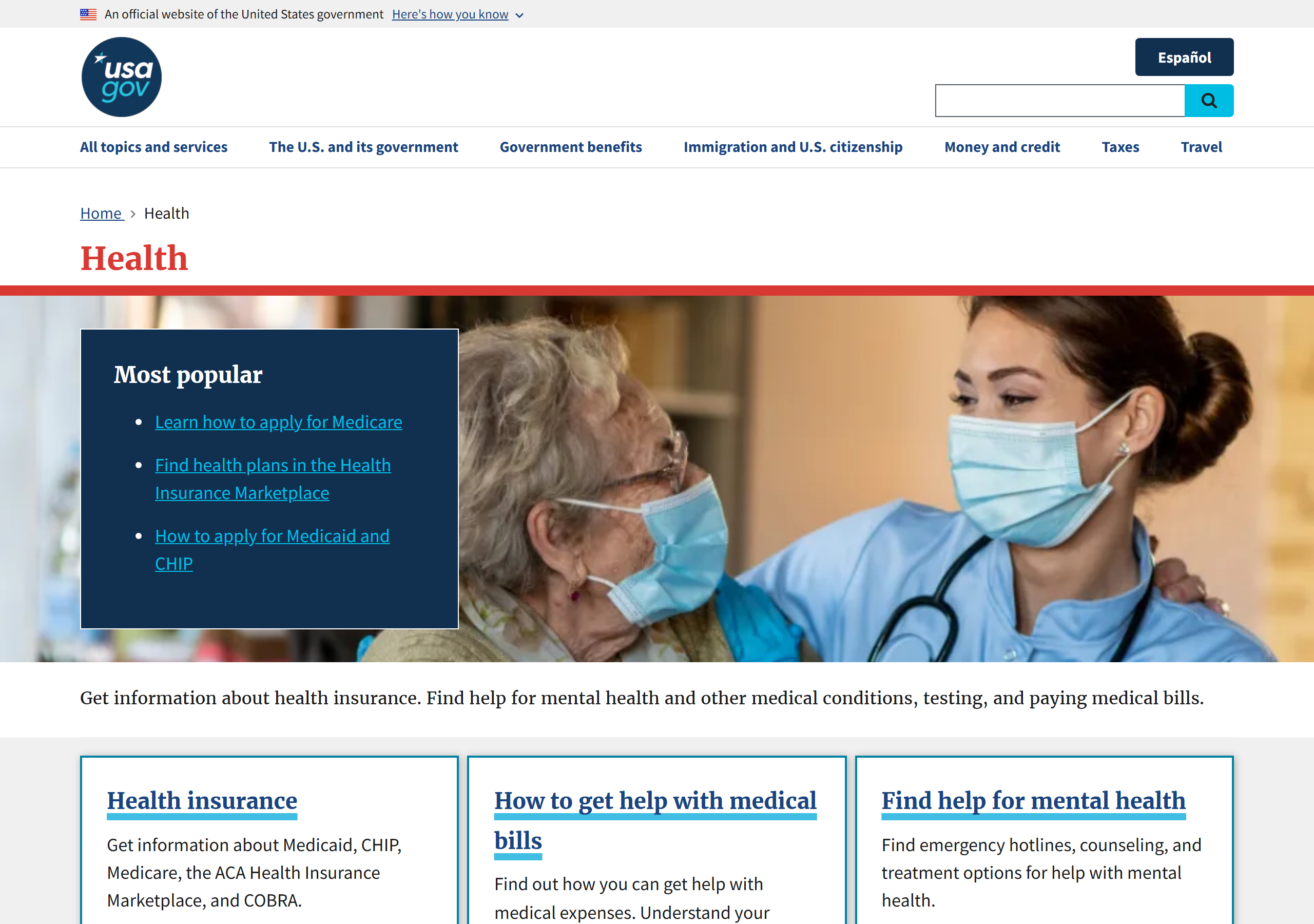This screenshot has width=1314, height=924.
Task: Click the USA.gov logo
Action: (121, 78)
